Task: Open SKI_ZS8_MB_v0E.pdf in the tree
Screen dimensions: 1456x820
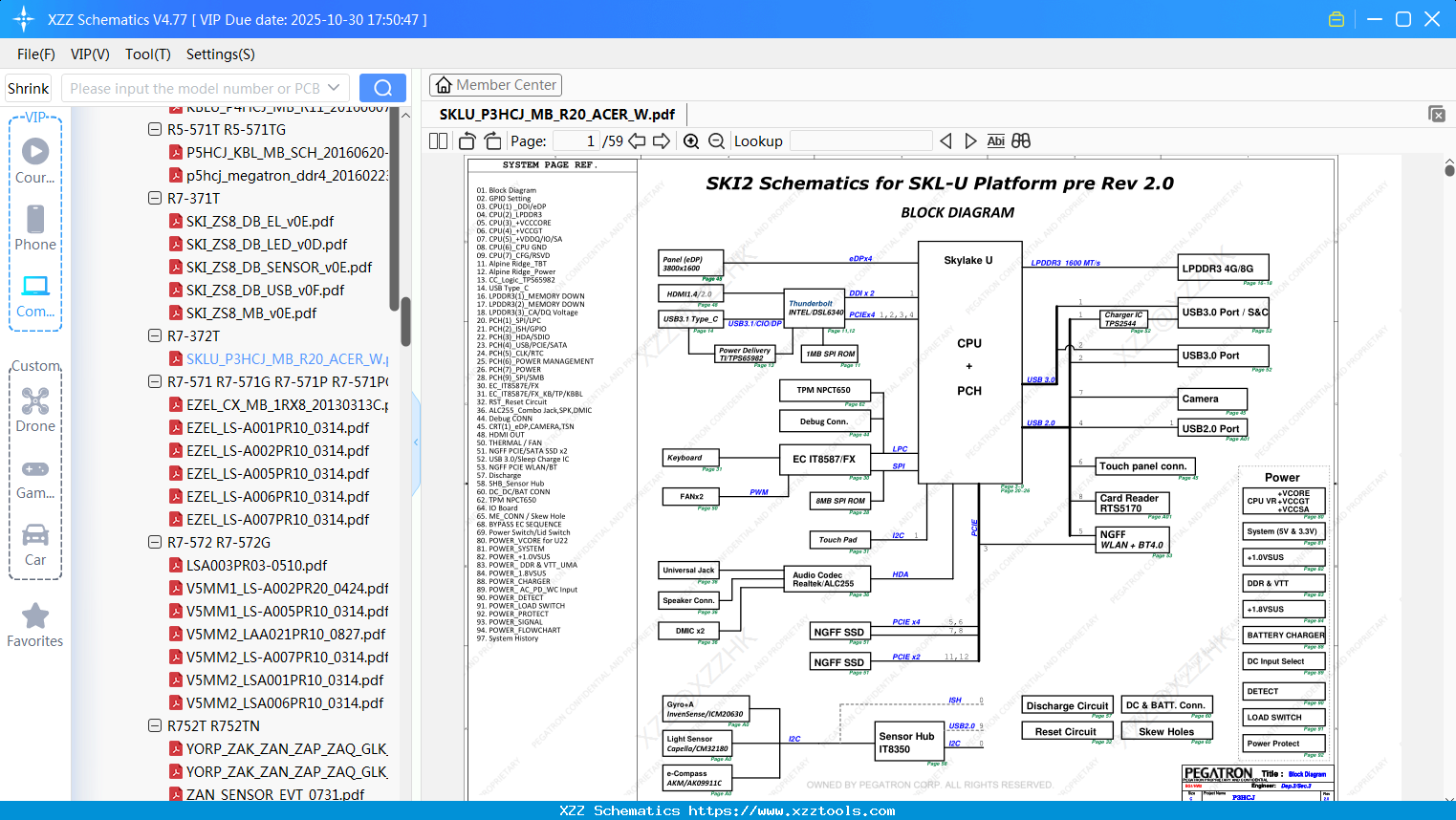Action: coord(251,313)
